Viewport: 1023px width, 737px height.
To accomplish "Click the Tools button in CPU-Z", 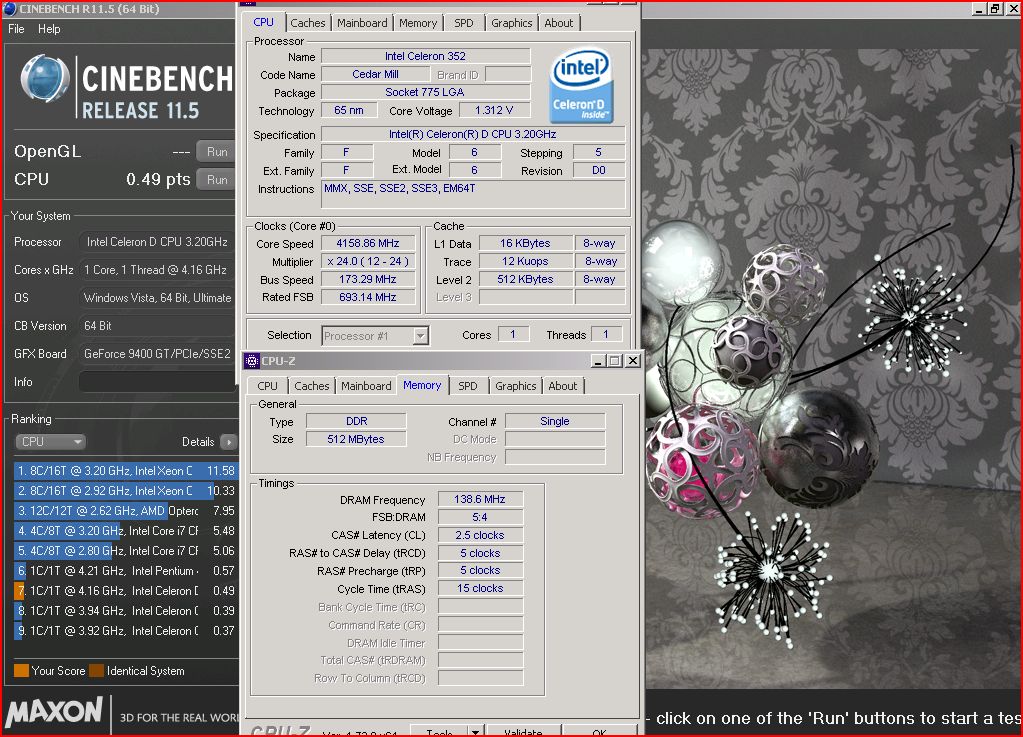I will point(439,730).
